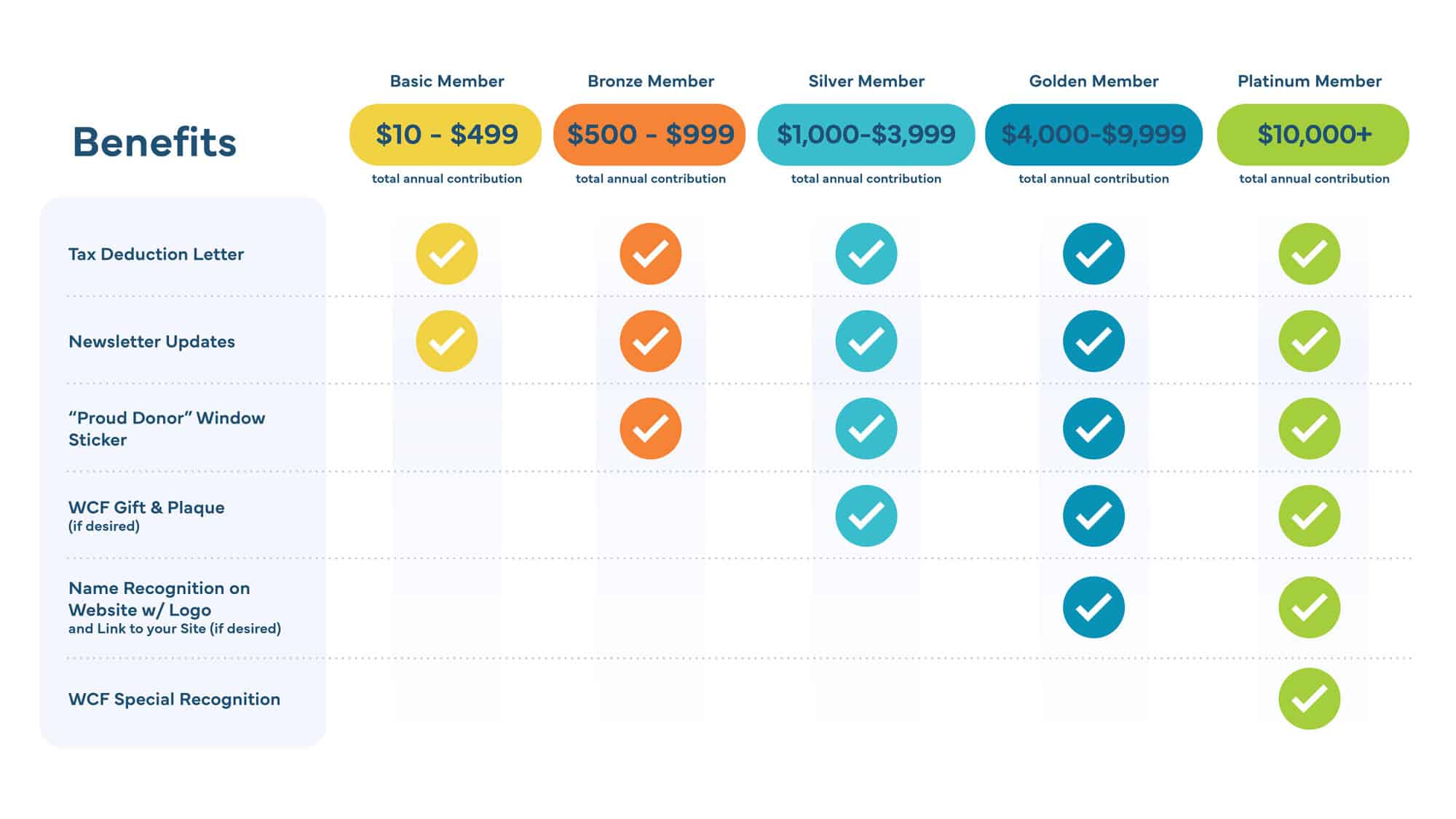The width and height of the screenshot is (1456, 819).
Task: Click the Basic Member column heading
Action: 446,81
